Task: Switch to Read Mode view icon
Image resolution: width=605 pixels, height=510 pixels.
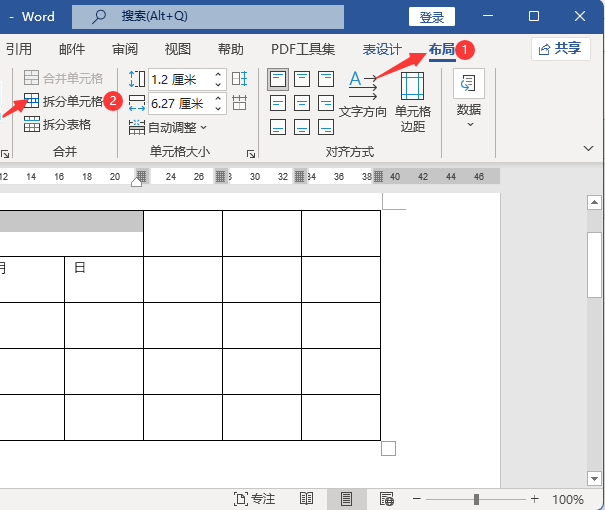Action: (306, 499)
